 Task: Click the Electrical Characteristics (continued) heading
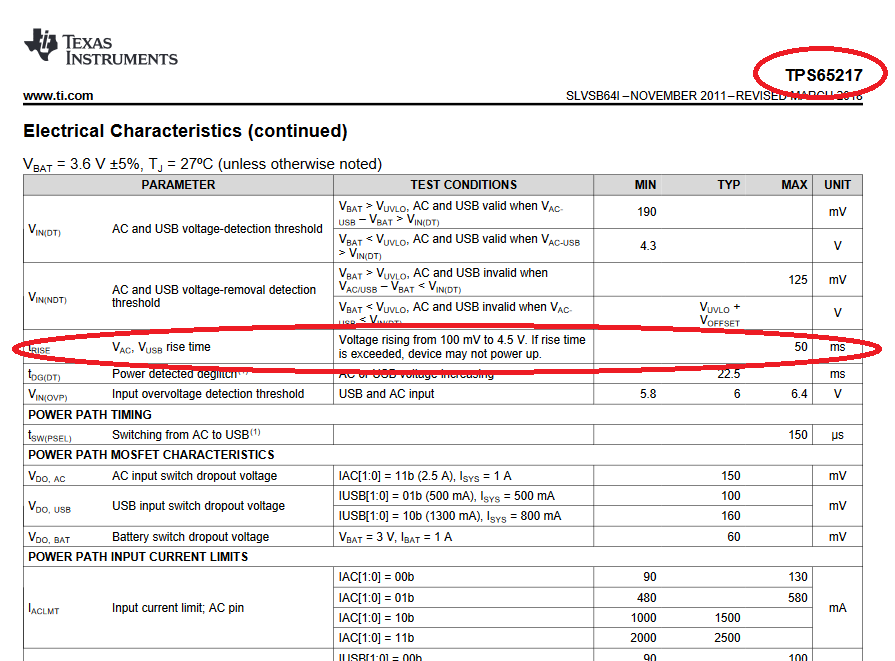tap(185, 131)
